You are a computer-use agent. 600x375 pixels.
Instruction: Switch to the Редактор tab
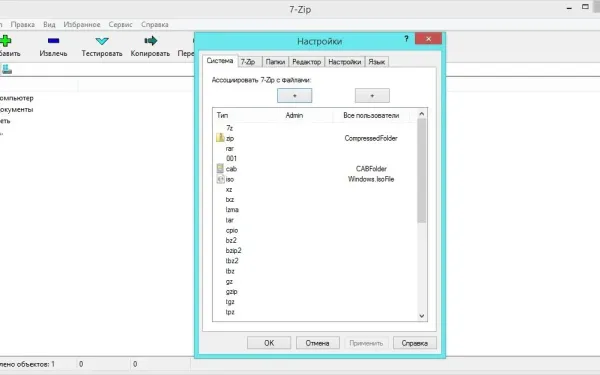pyautogui.click(x=307, y=62)
